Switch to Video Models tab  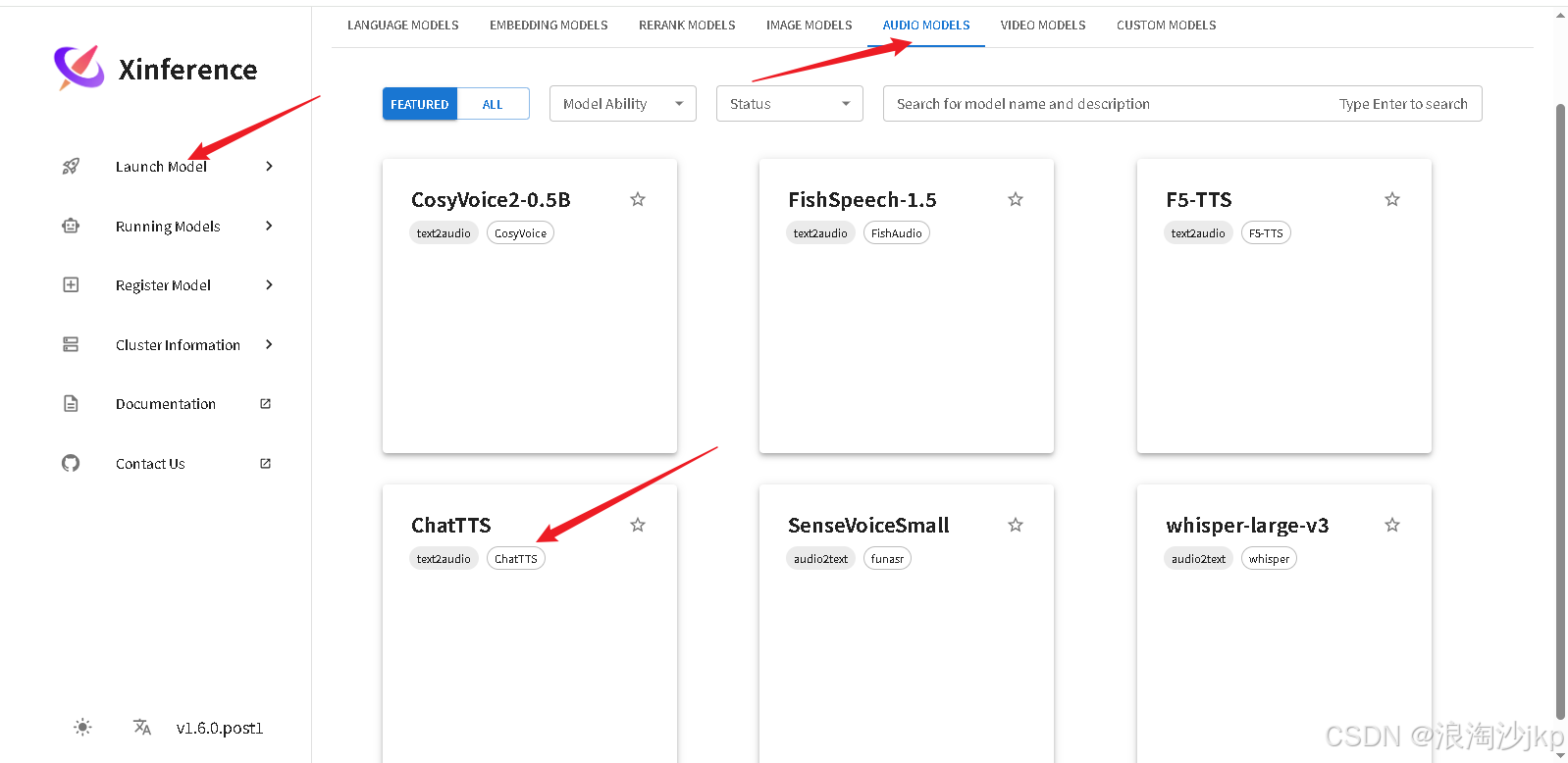click(1043, 25)
